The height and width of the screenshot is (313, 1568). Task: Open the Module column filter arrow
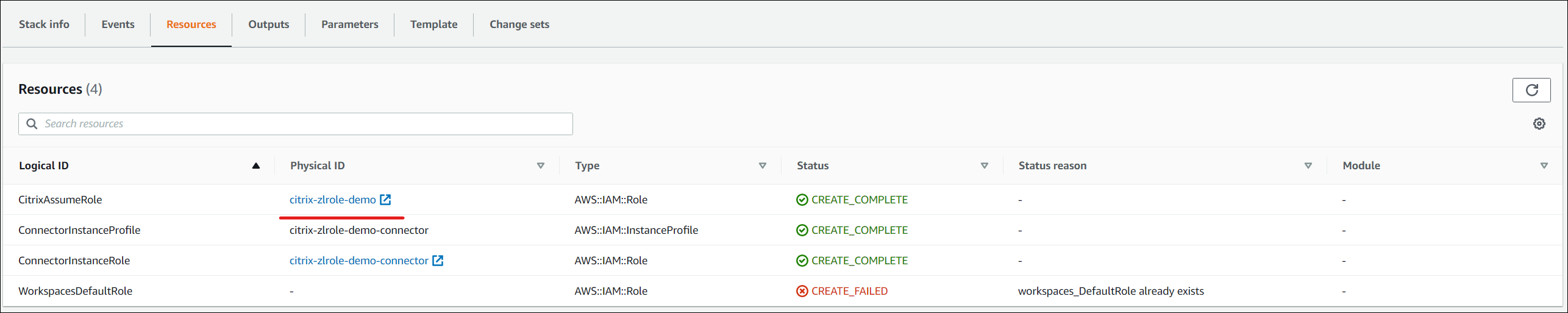coord(1544,166)
